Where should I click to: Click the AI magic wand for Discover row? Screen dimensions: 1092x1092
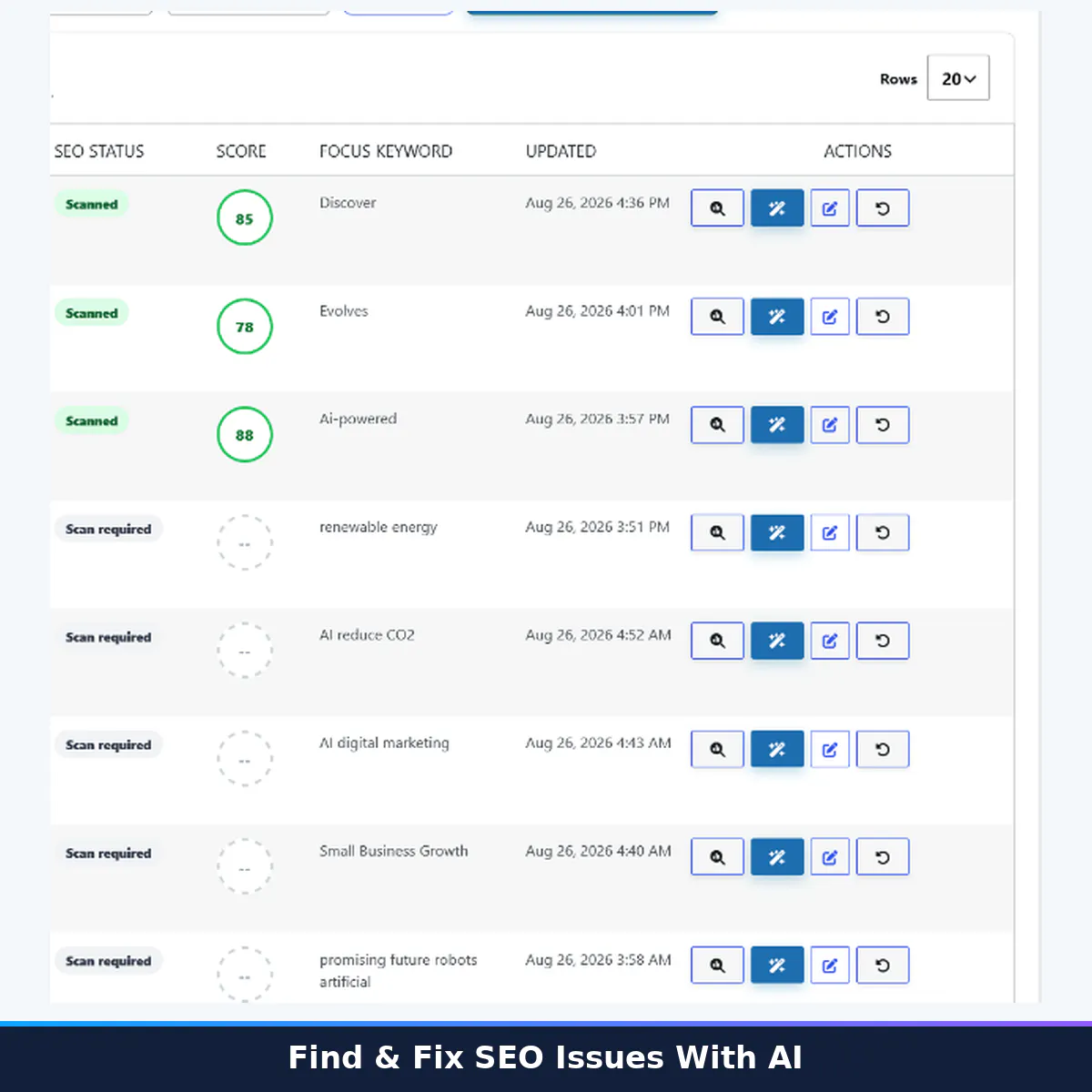(x=777, y=208)
